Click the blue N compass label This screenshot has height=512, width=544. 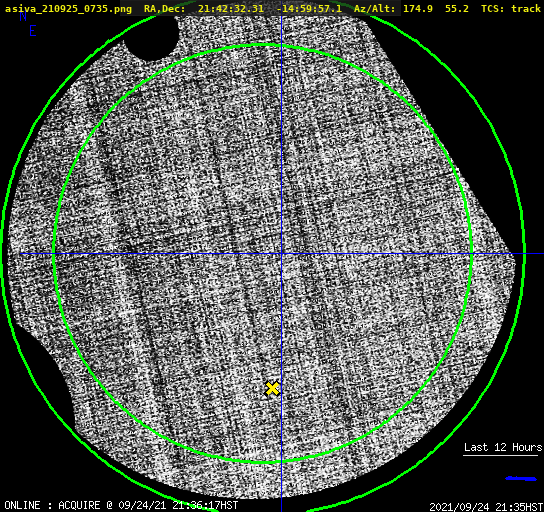(x=23, y=16)
